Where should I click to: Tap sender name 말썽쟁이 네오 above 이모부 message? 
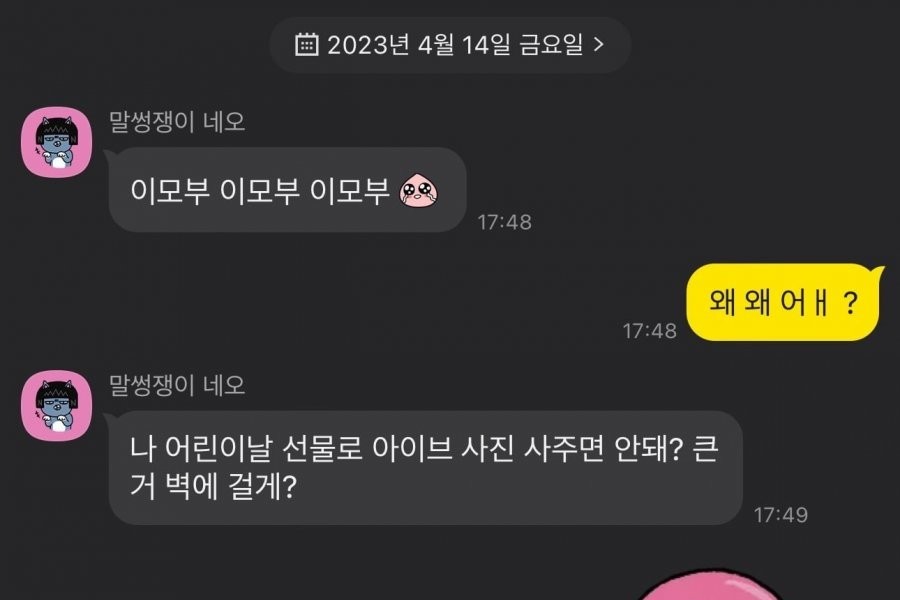177,122
